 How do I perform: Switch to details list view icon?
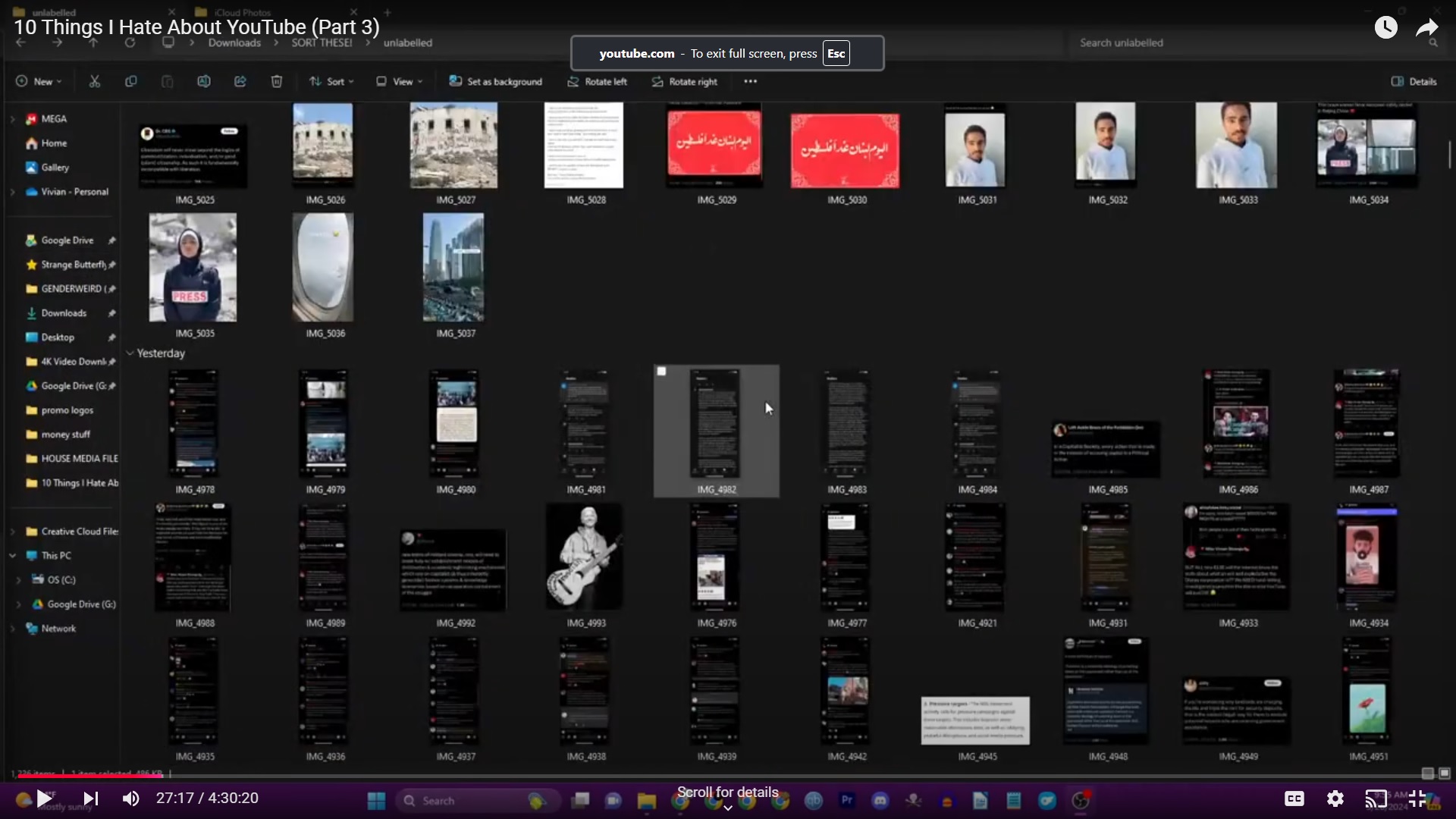click(x=1427, y=773)
